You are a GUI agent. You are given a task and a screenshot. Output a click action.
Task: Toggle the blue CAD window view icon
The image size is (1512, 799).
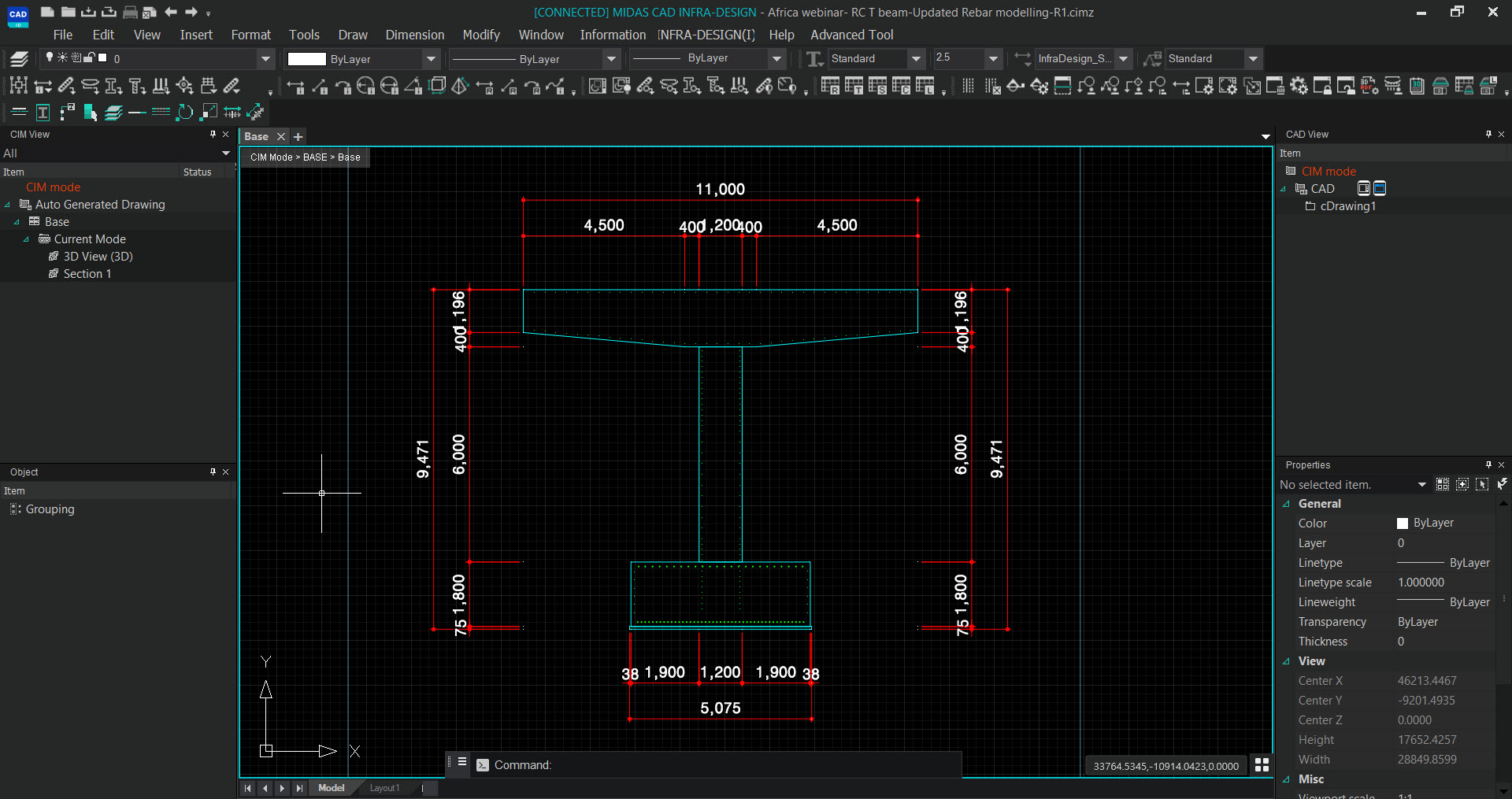(1380, 188)
